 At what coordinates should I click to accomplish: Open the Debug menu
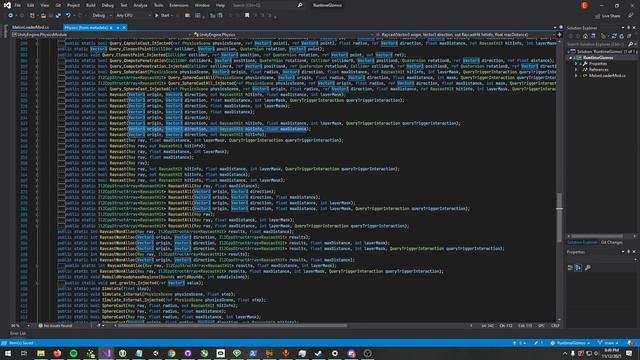pos(108,5)
